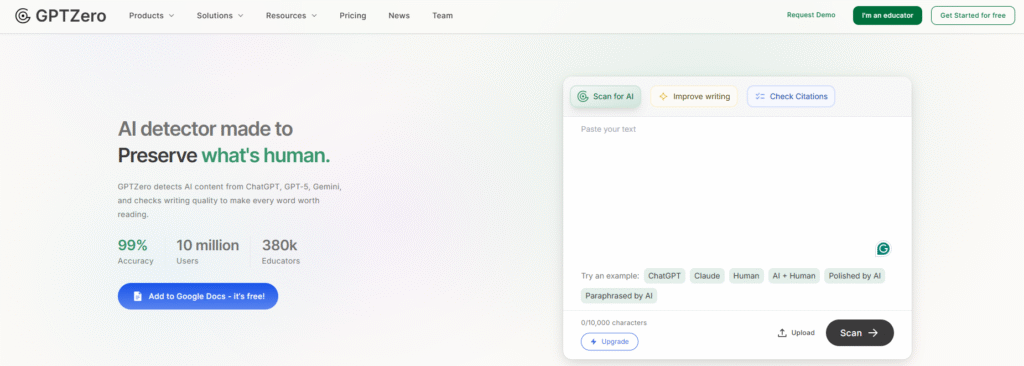The image size is (1024, 366).
Task: Click the document icon on Google Docs button
Action: (138, 296)
